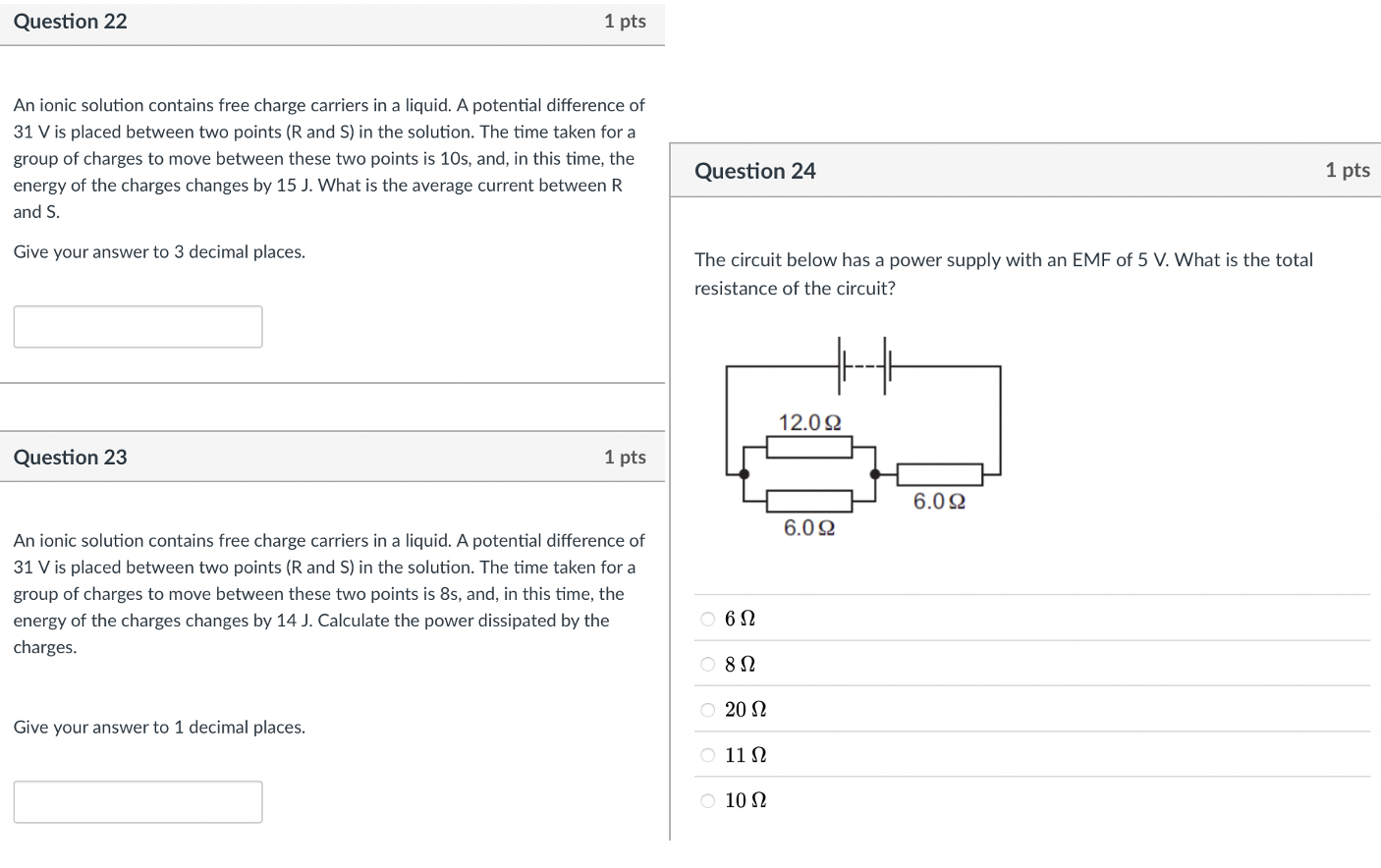Click the 12.0 Ω resistor label
1381x868 pixels.
tap(809, 423)
